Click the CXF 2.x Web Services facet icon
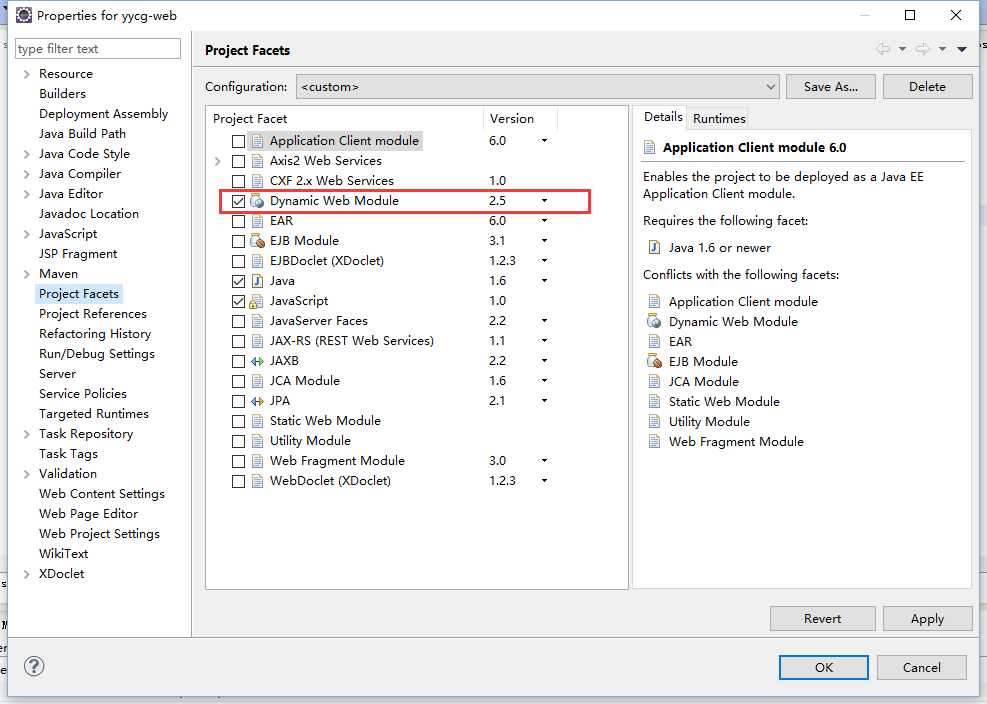 257,181
